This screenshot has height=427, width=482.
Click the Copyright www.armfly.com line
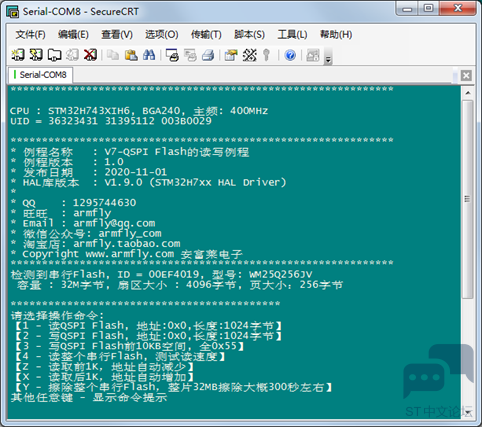click(x=126, y=254)
